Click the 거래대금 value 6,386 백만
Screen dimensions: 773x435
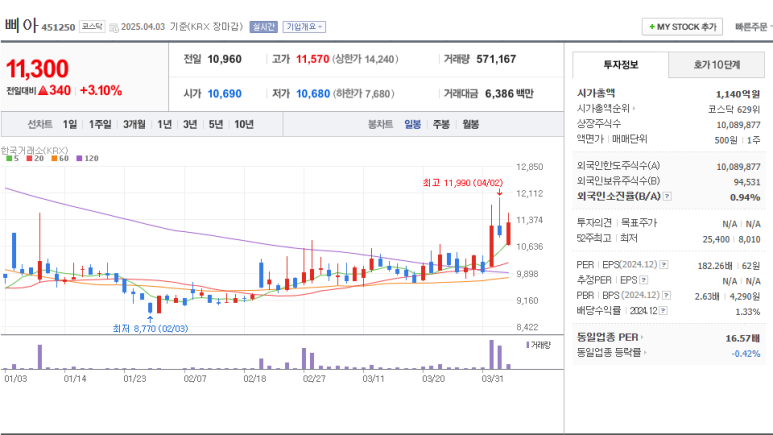coord(509,94)
